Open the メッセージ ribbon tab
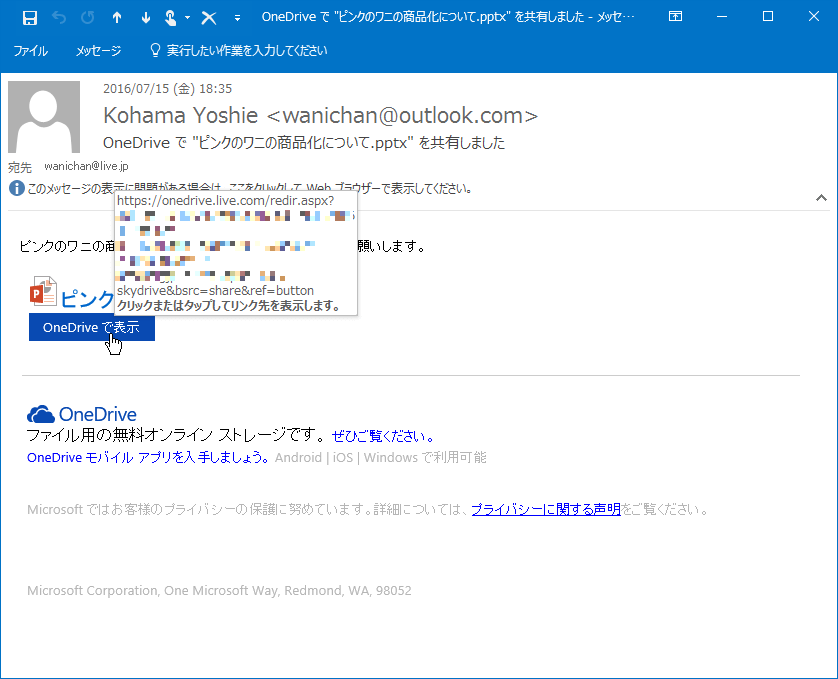 point(98,51)
